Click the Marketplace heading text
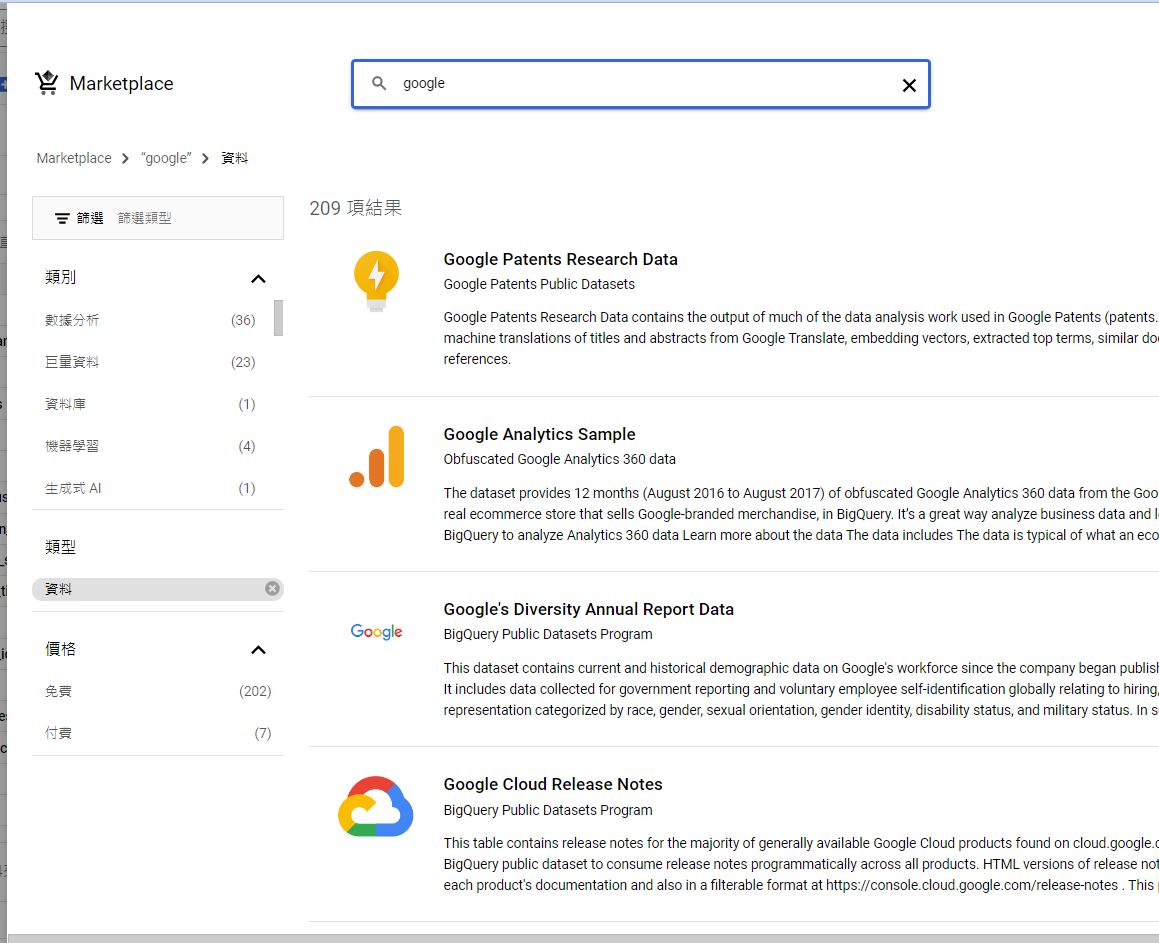This screenshot has height=943, width=1159. click(x=121, y=84)
